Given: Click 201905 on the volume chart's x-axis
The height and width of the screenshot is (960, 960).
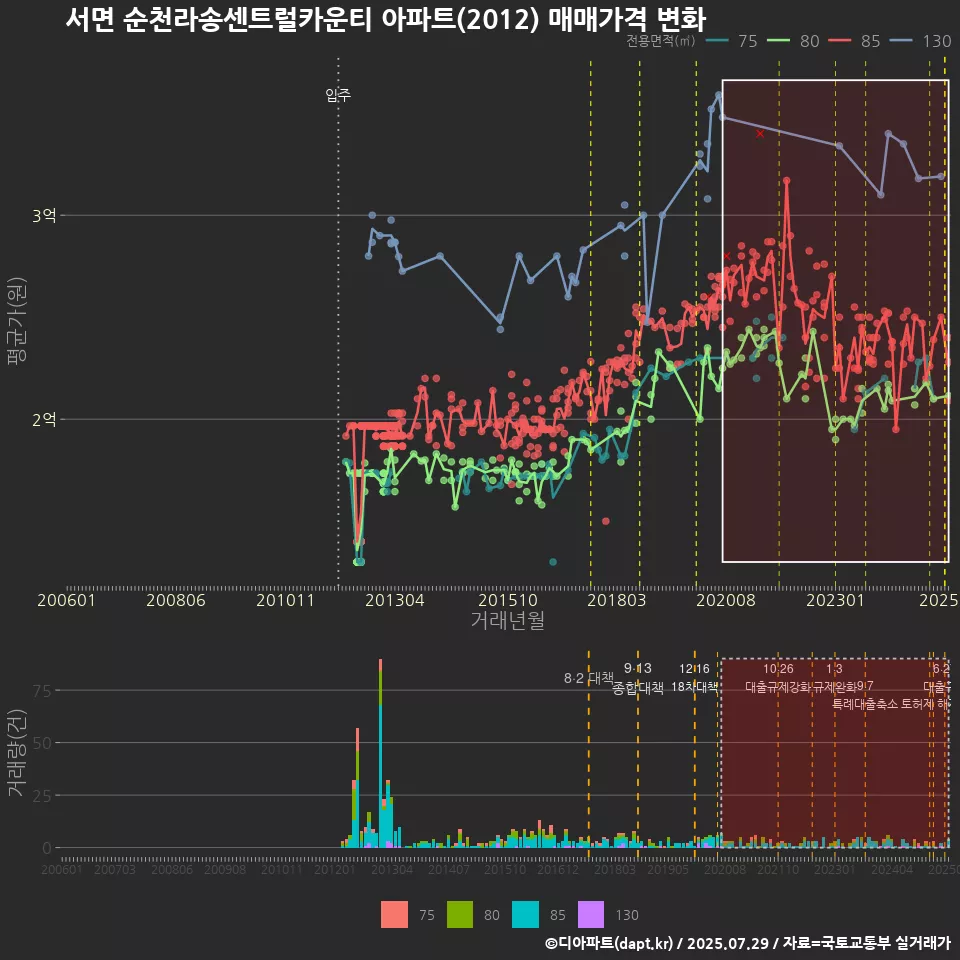Looking at the screenshot, I should 668,869.
